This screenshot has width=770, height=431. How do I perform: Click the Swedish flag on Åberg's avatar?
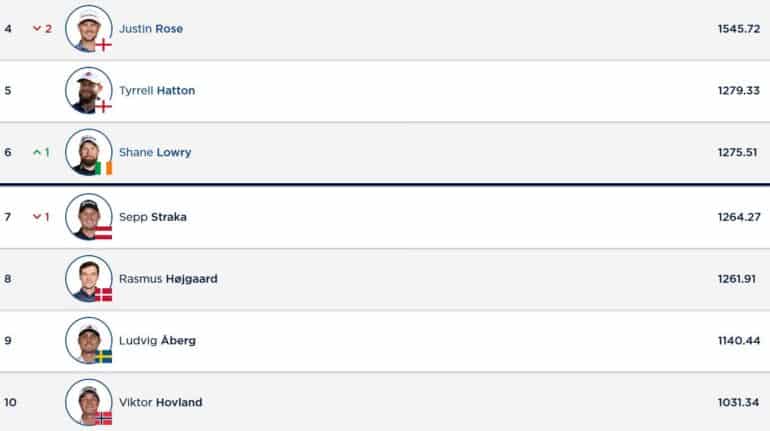(x=103, y=357)
